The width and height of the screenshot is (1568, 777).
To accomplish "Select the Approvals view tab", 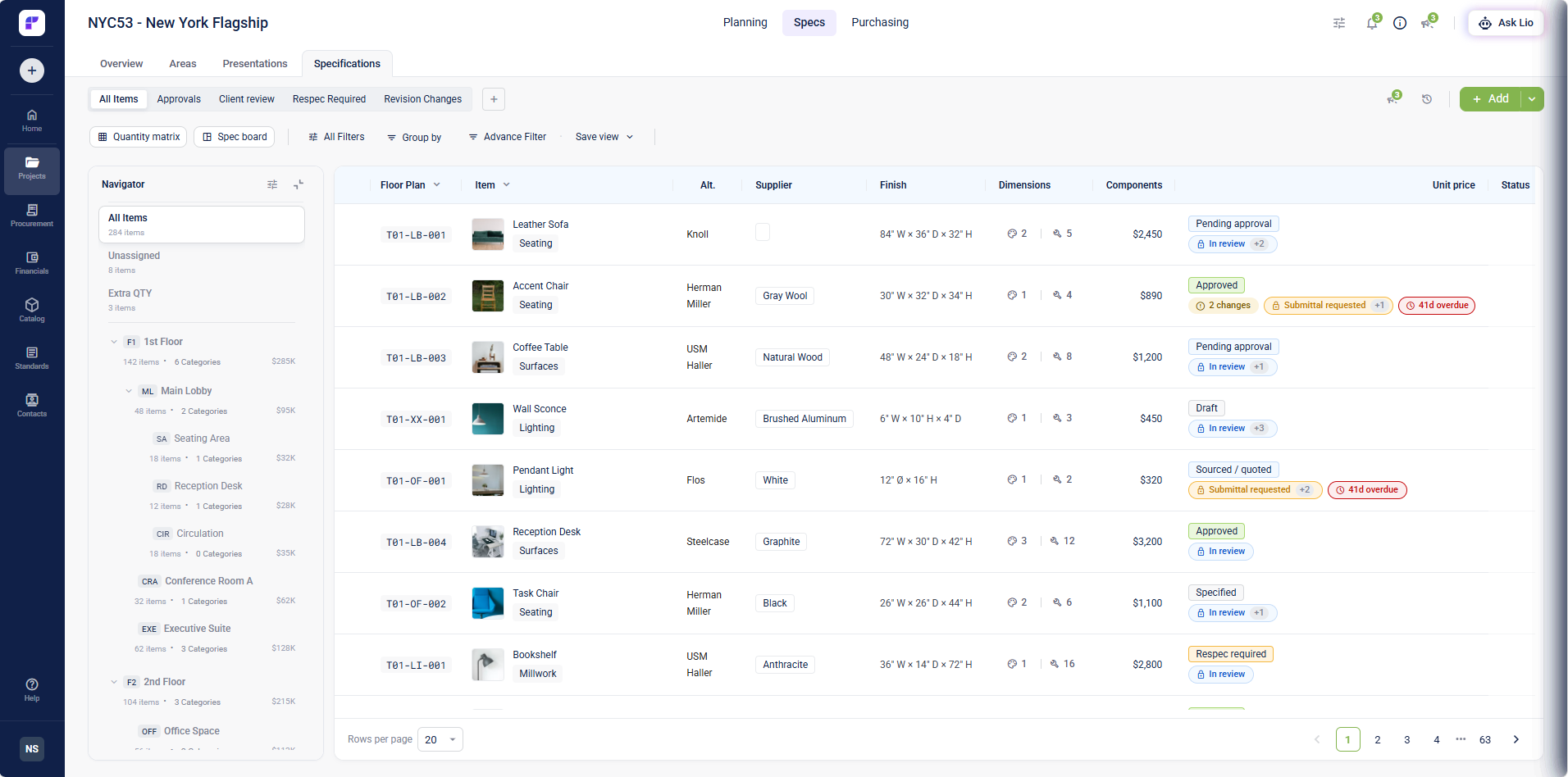I will coord(179,99).
